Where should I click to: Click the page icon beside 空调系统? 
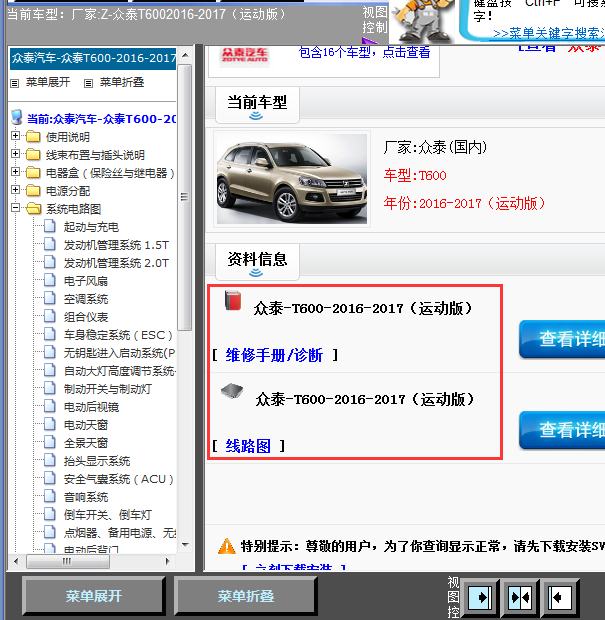pyautogui.click(x=49, y=298)
